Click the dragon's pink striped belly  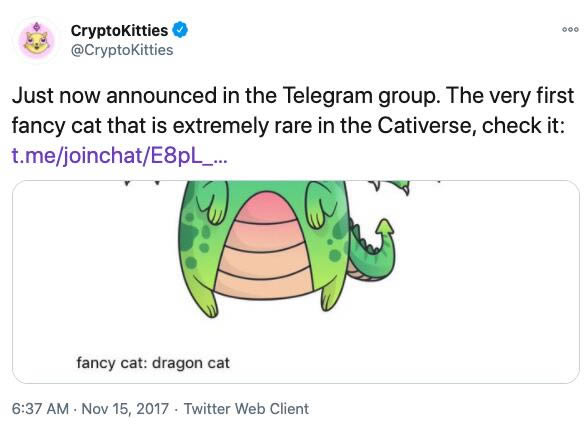pyautogui.click(x=265, y=247)
